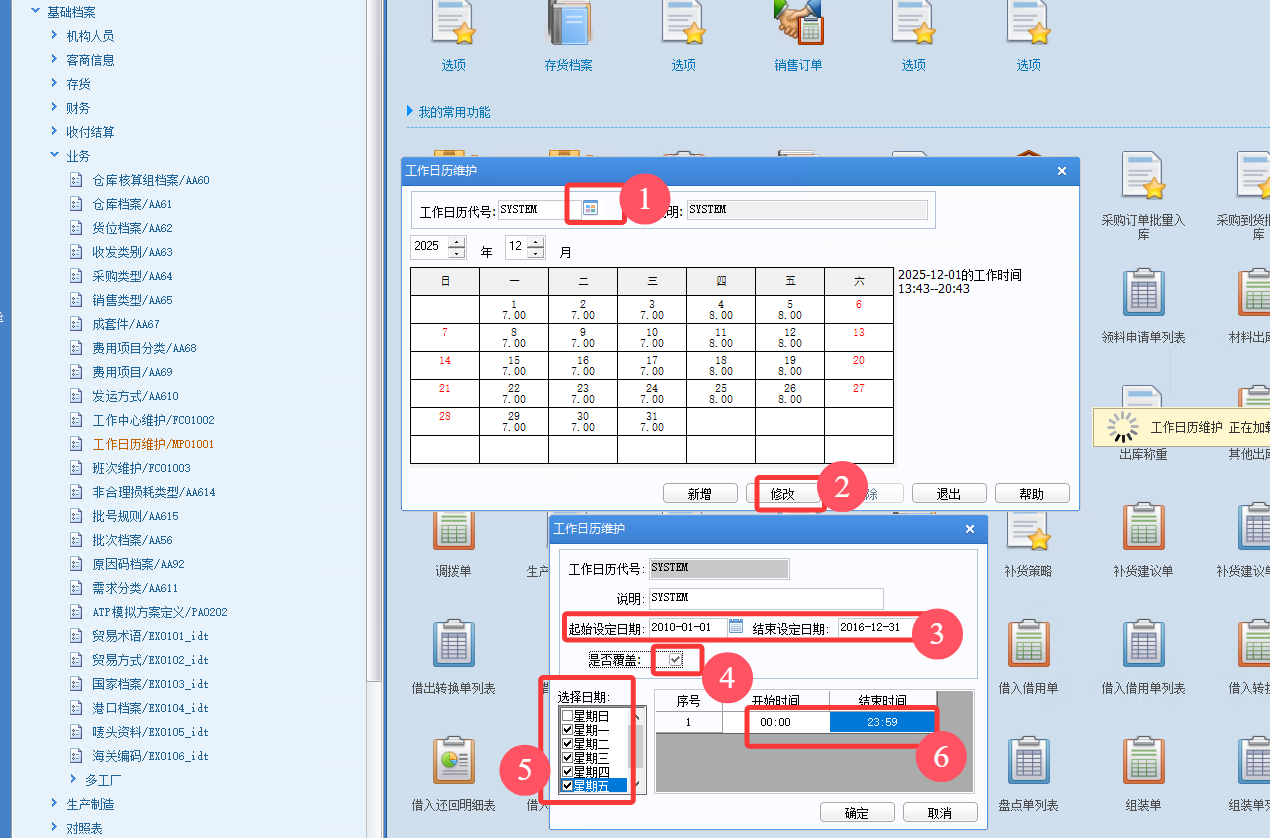Open the 存货档案 shortcut icon

568,24
